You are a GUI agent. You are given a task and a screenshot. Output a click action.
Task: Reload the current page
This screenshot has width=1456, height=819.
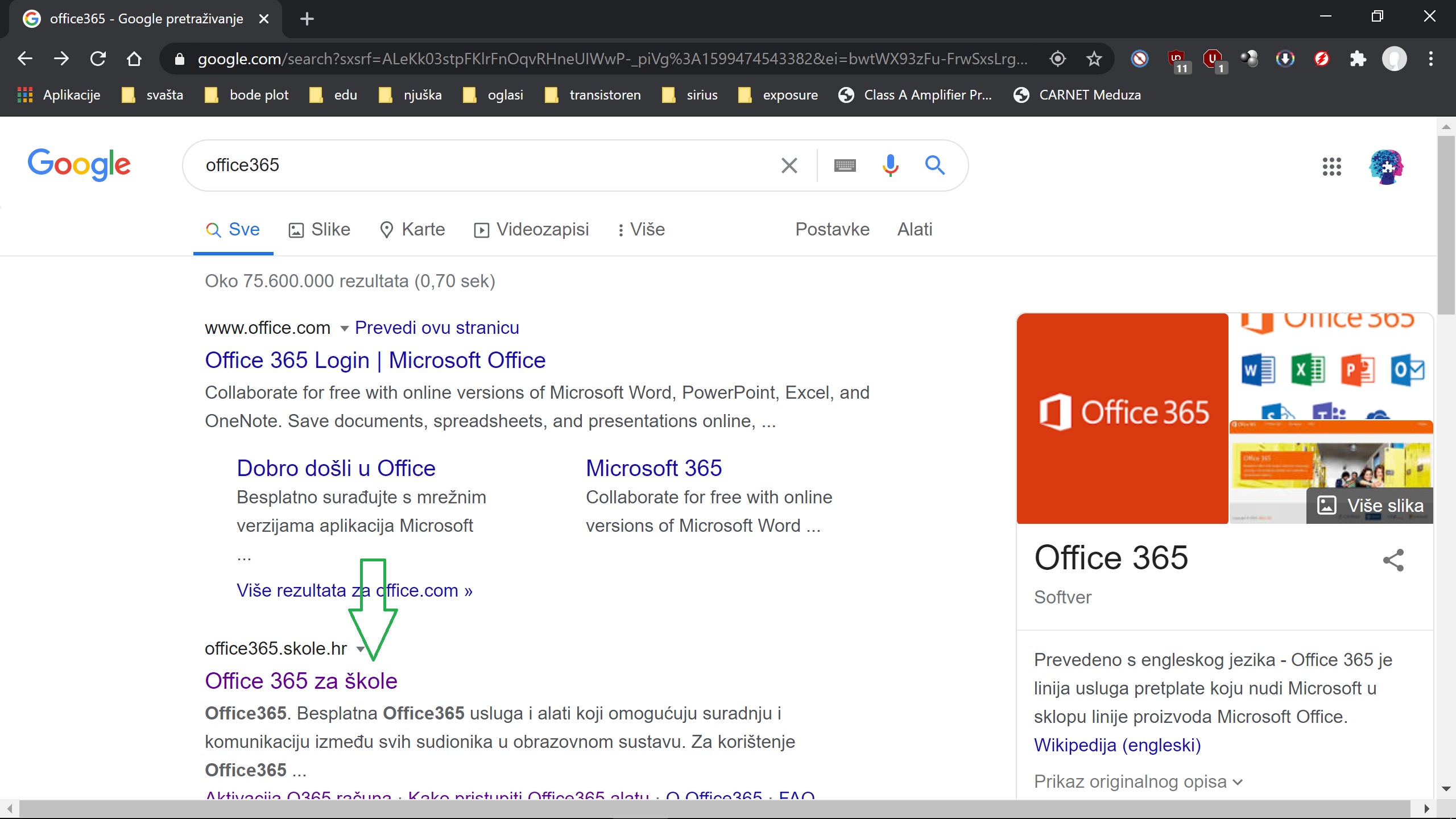[x=98, y=59]
